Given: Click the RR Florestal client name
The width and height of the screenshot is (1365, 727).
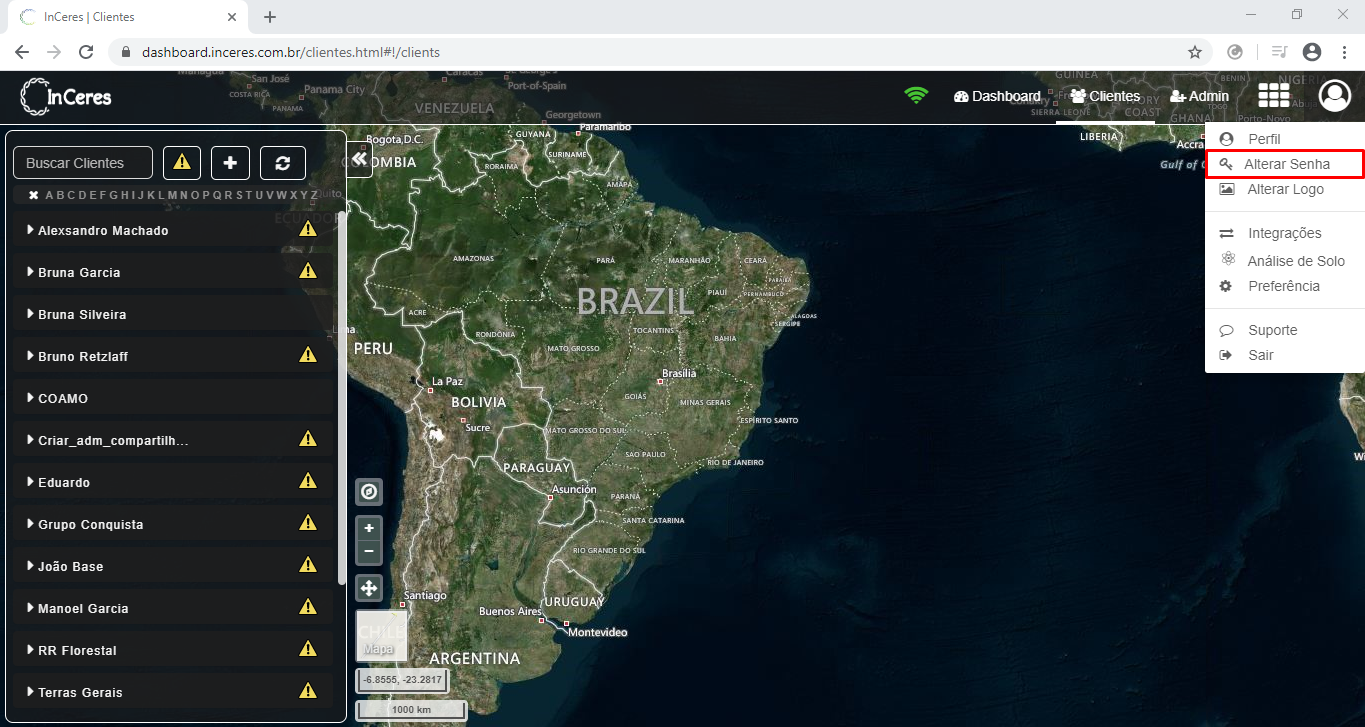Looking at the screenshot, I should (x=77, y=650).
